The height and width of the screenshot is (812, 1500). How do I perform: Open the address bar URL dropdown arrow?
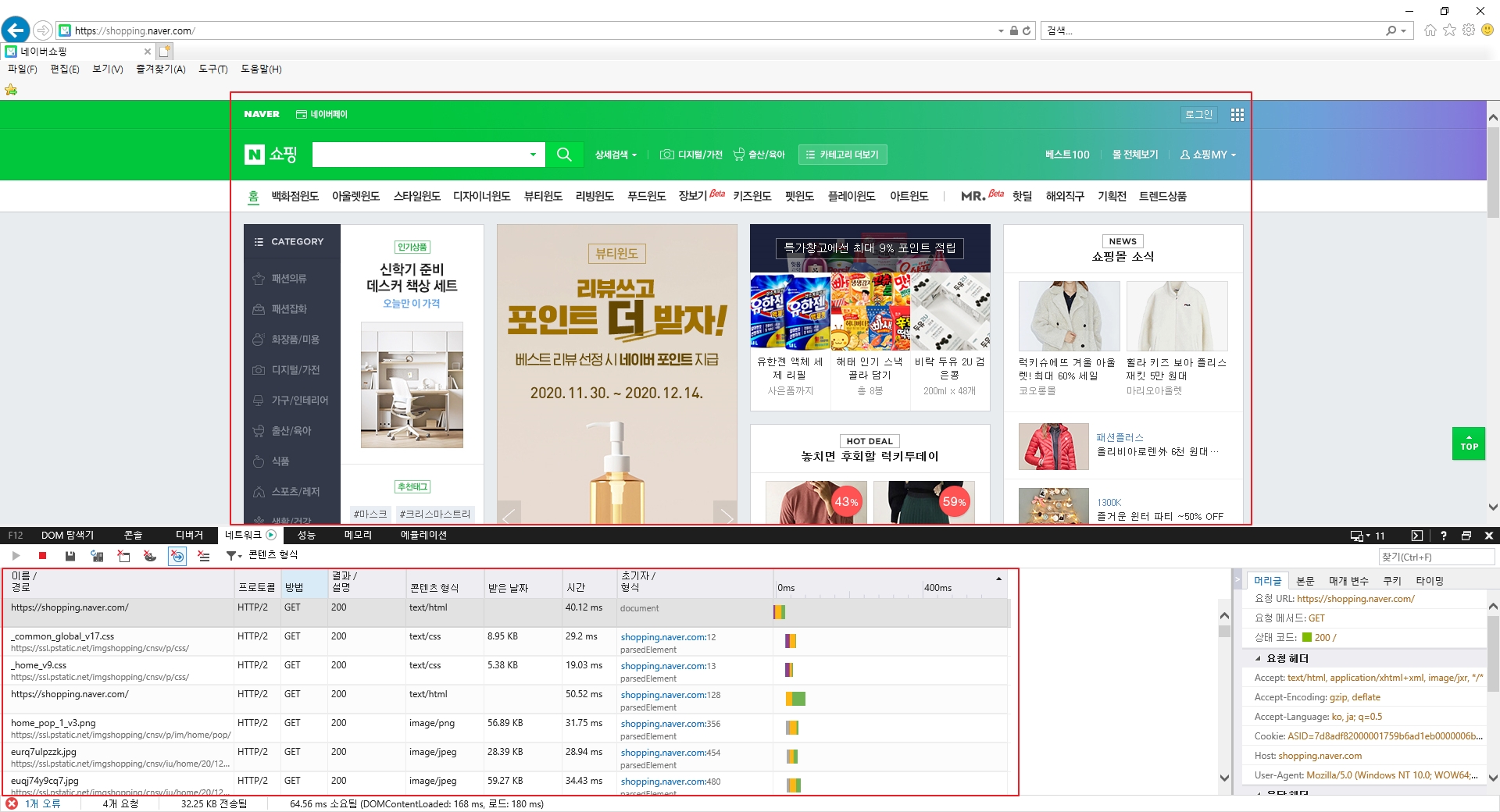1001,30
